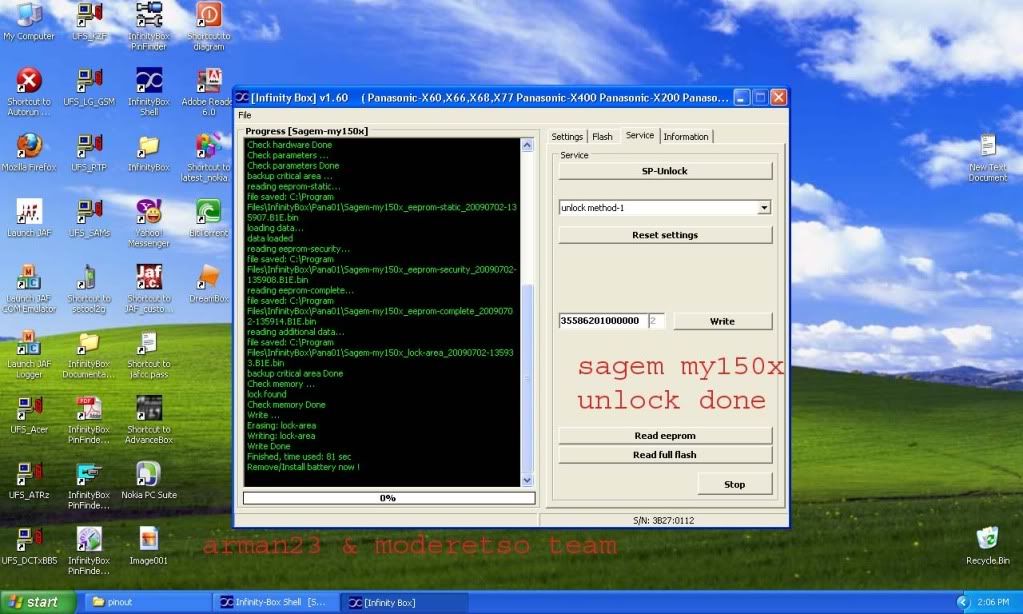
Task: Select the Shortcut to diagram desktop icon
Action: pyautogui.click(x=209, y=26)
